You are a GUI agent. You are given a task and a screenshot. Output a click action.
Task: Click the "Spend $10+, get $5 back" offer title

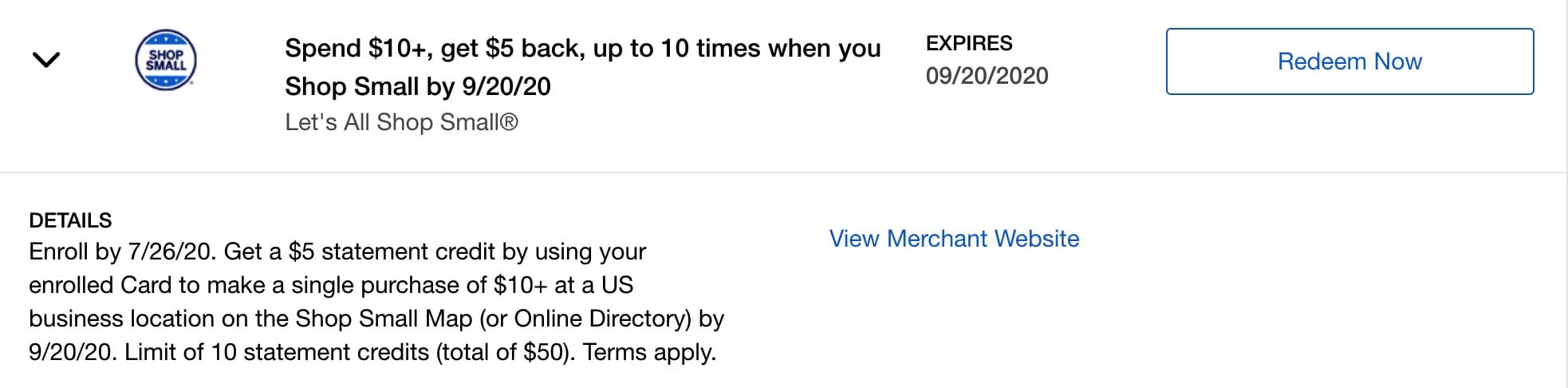pos(582,49)
